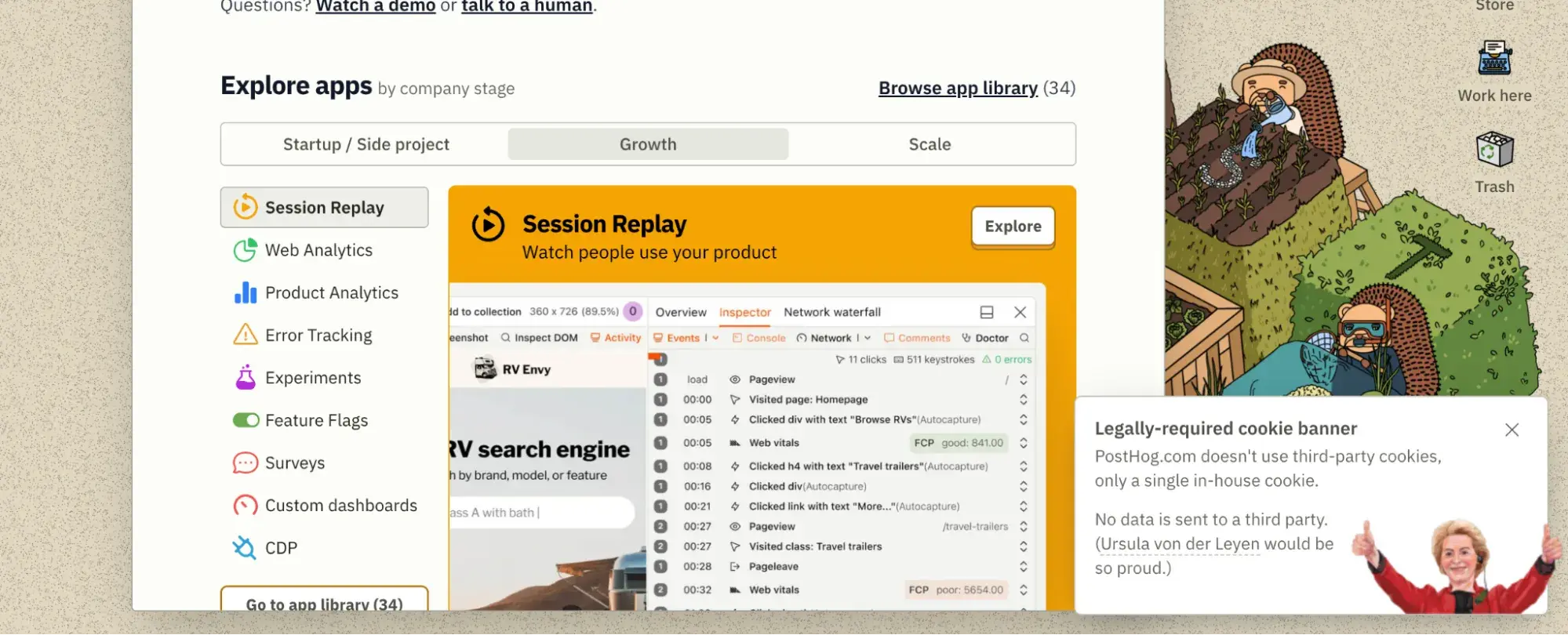This screenshot has height=635, width=1568.
Task: Click Activity in the replay toolbar
Action: [x=616, y=338]
